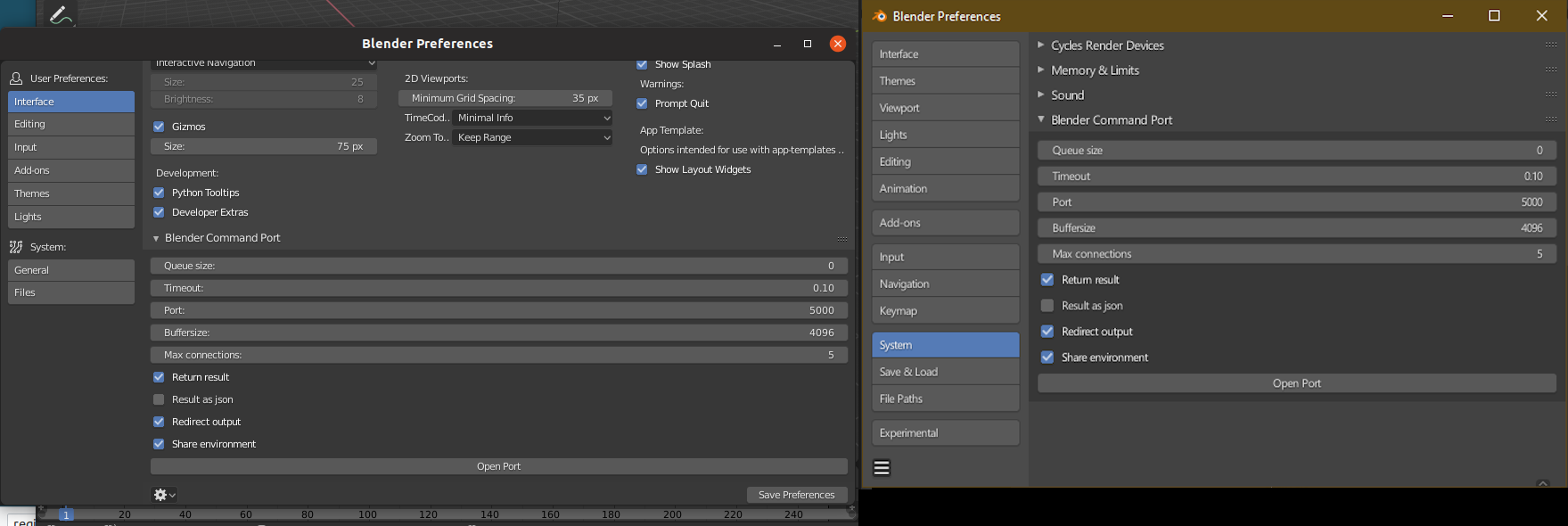Open the Timecode Minimal Info dropdown

tap(532, 118)
